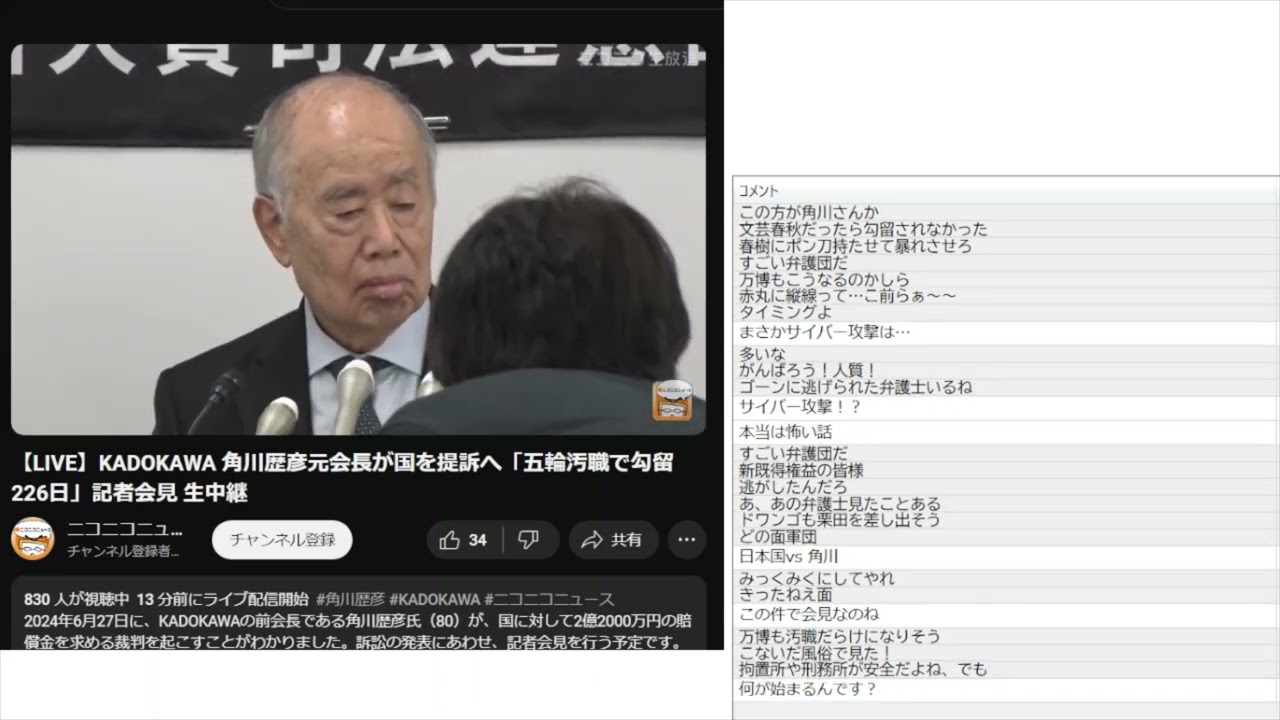Click the niconico watermark icon in video
This screenshot has width=1280, height=720.
pos(671,401)
